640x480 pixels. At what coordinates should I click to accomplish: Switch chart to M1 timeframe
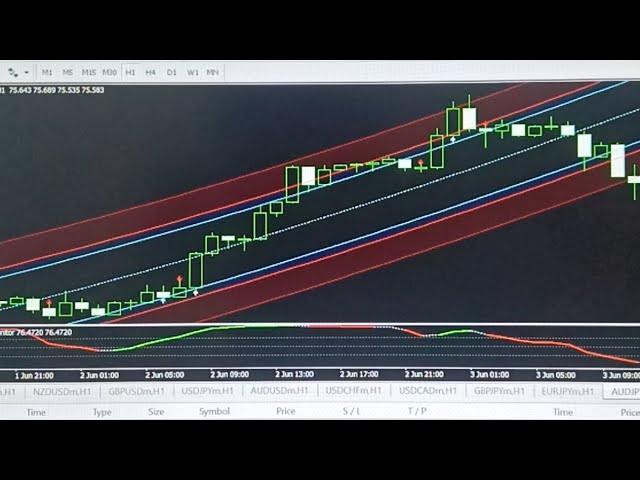pos(47,72)
